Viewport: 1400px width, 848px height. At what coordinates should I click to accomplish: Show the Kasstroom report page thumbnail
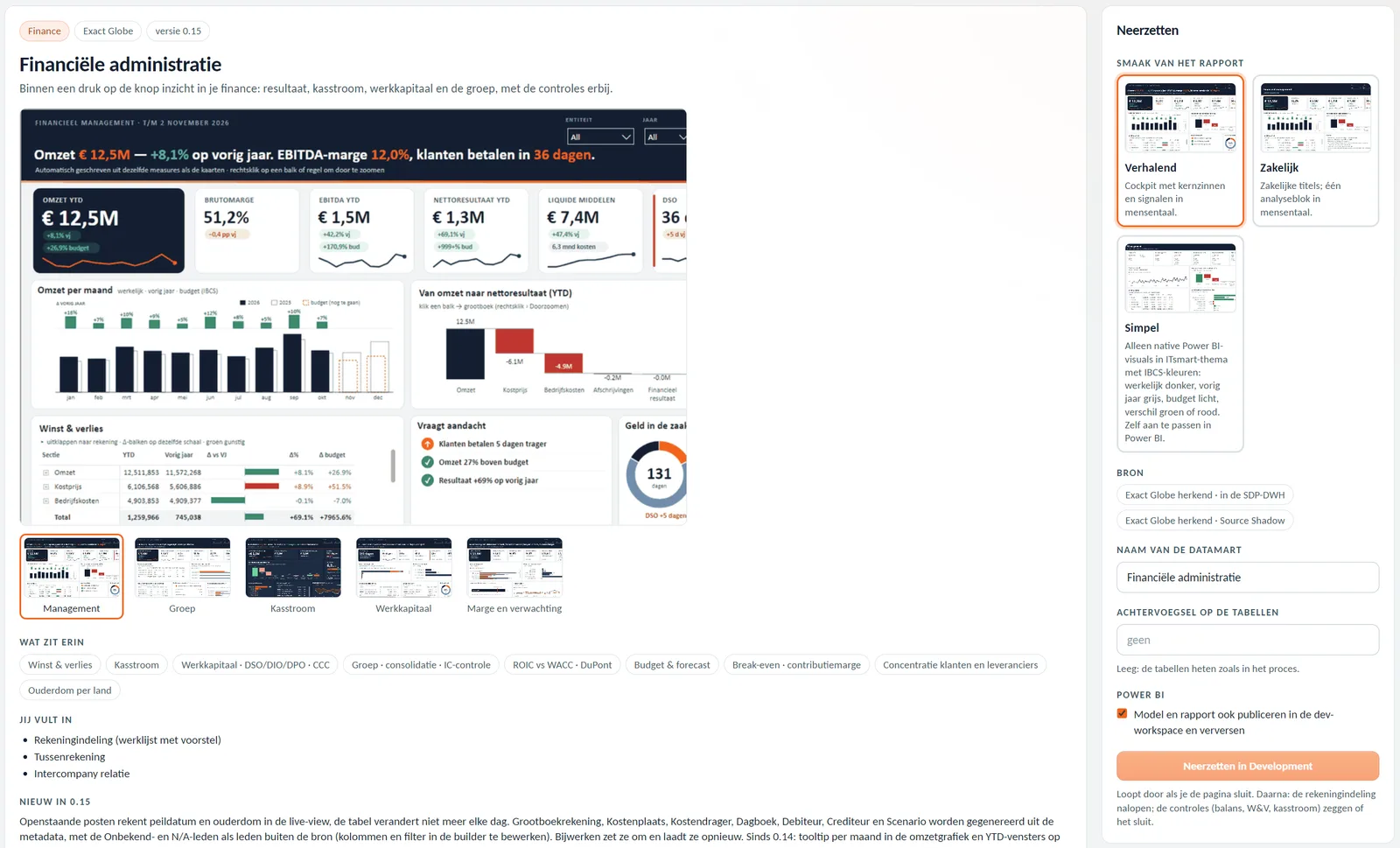coord(293,577)
